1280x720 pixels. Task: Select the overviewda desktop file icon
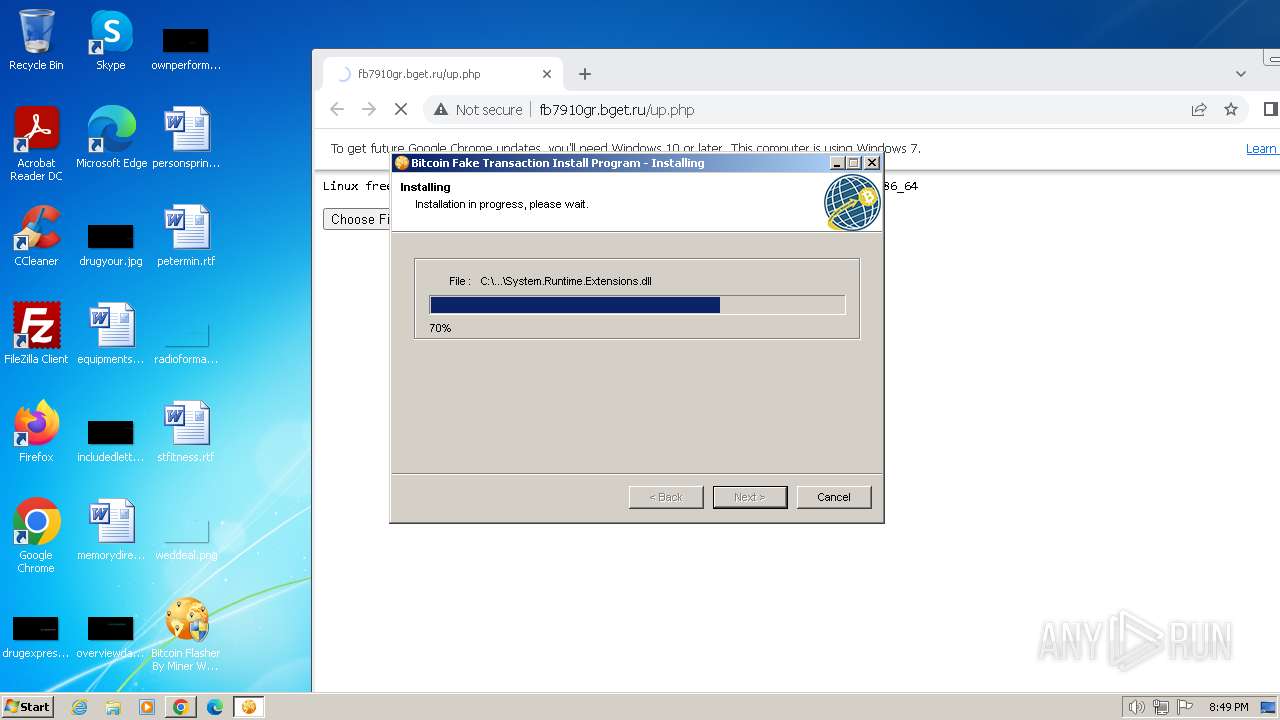click(x=111, y=636)
